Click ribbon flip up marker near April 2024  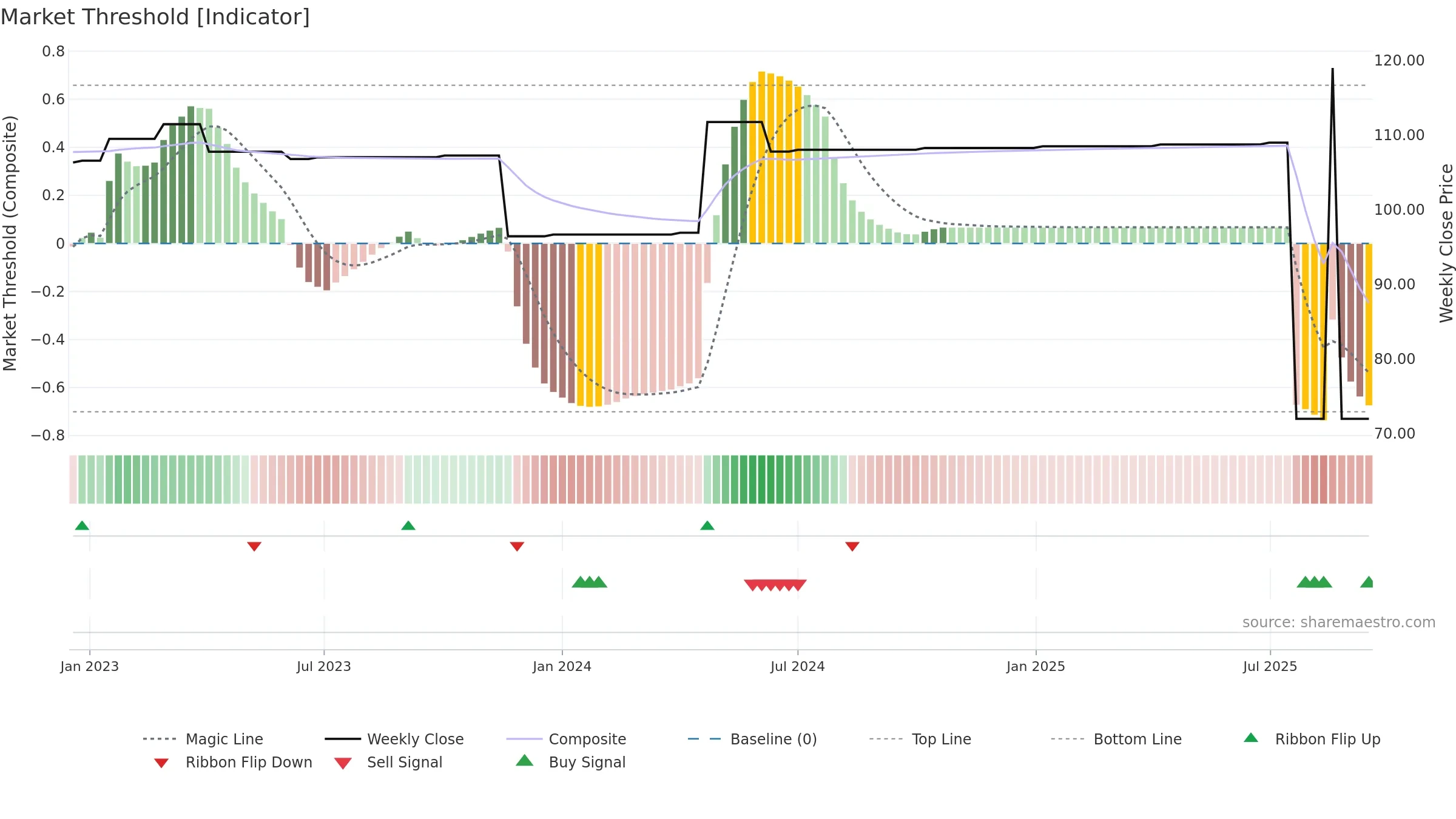pos(707,525)
